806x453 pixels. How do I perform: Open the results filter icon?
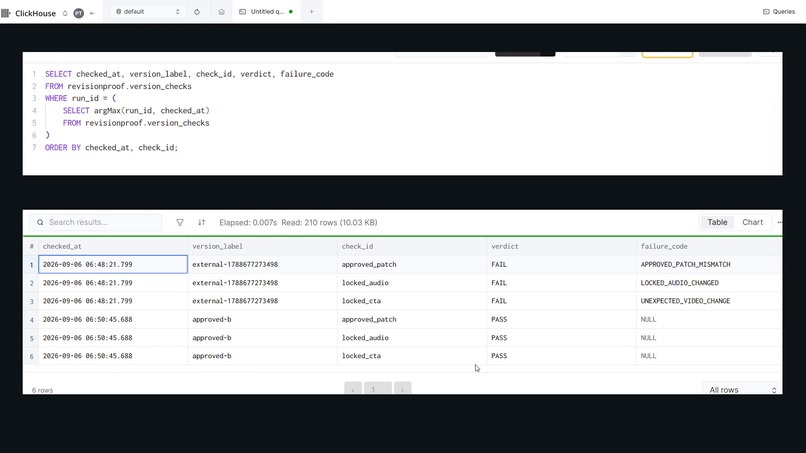pyautogui.click(x=180, y=222)
